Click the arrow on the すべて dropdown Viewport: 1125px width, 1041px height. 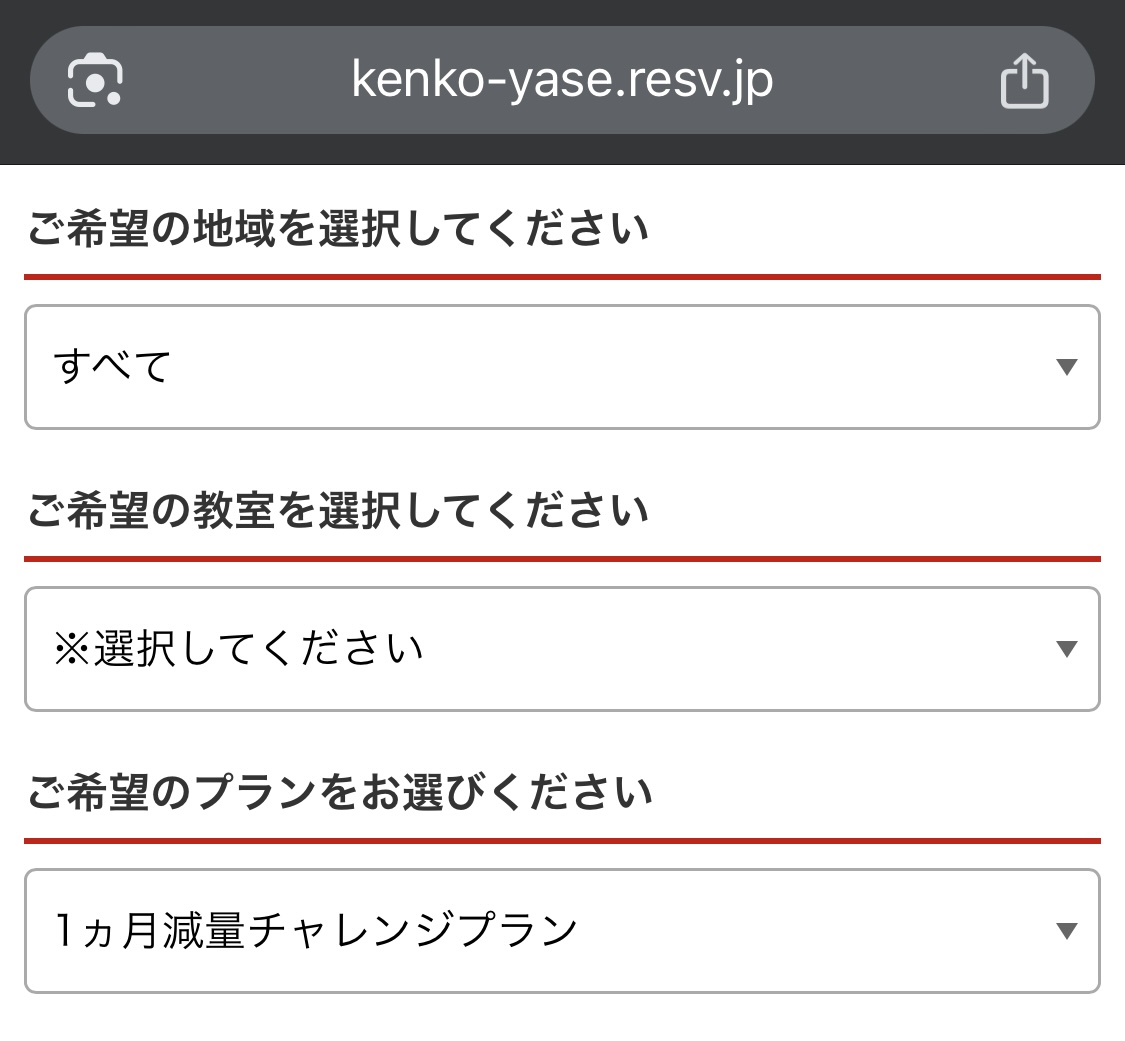pos(1068,367)
